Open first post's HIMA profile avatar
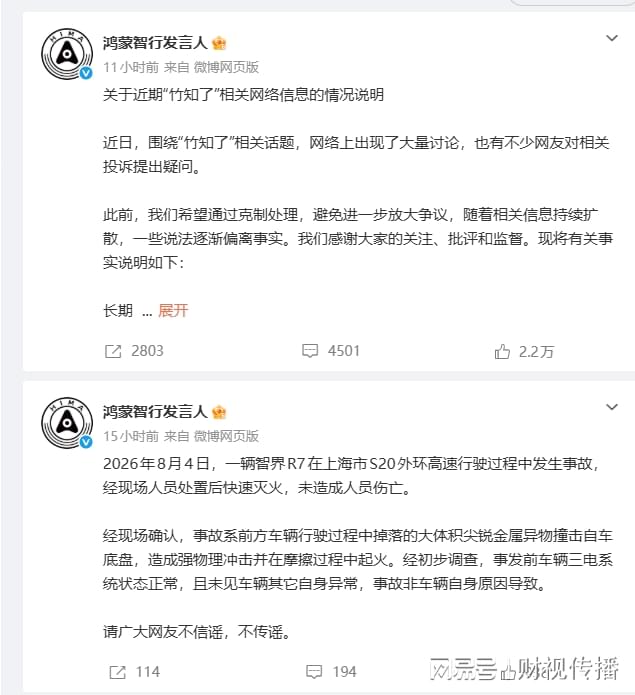This screenshot has height=695, width=635. click(66, 54)
